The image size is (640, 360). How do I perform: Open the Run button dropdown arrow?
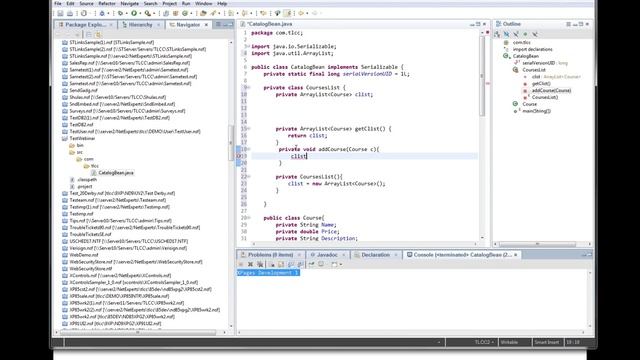click(x=140, y=13)
